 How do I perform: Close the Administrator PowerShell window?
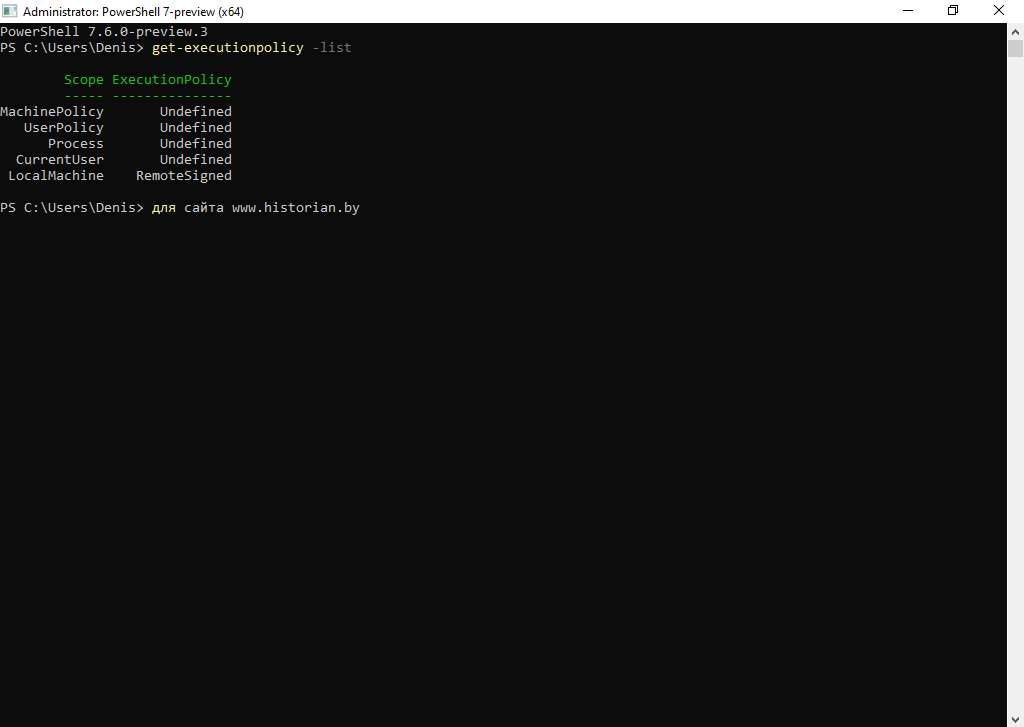click(1000, 11)
